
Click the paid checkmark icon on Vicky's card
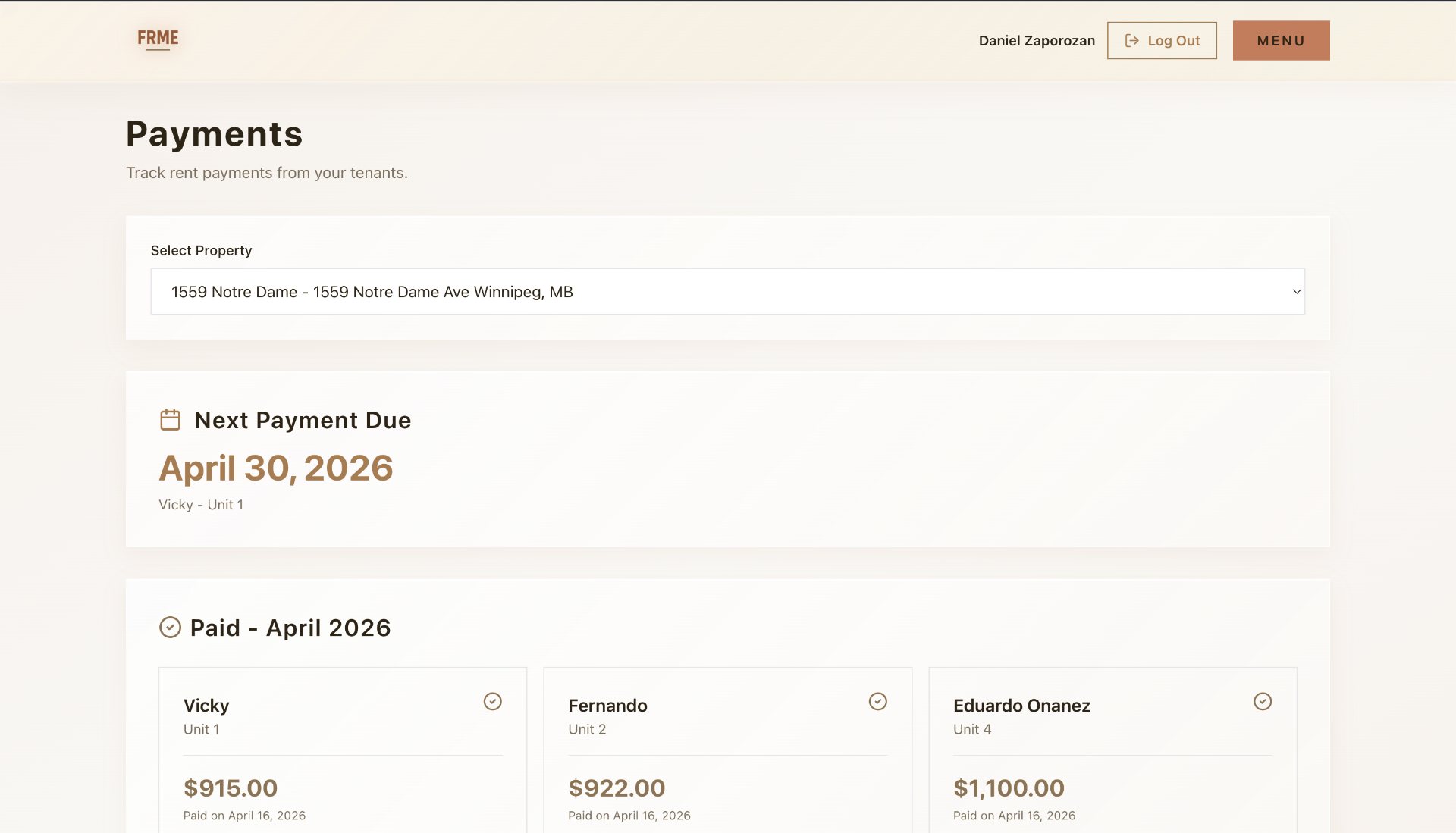493,701
